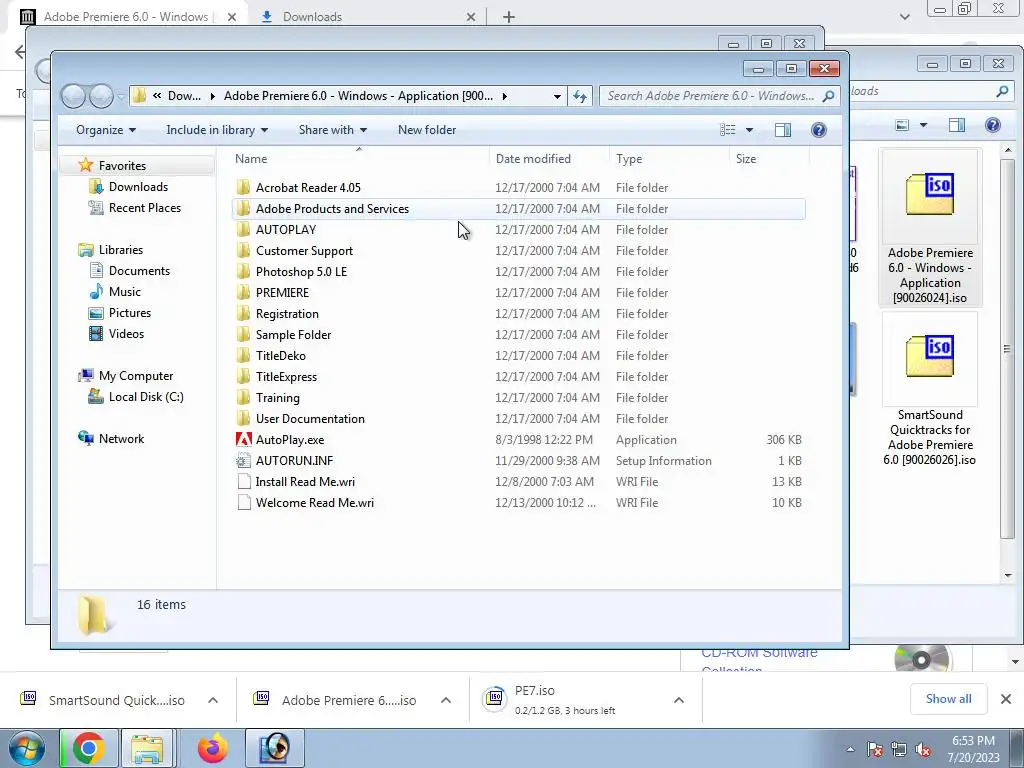
Task: Open the Organize dropdown menu
Action: tap(105, 130)
